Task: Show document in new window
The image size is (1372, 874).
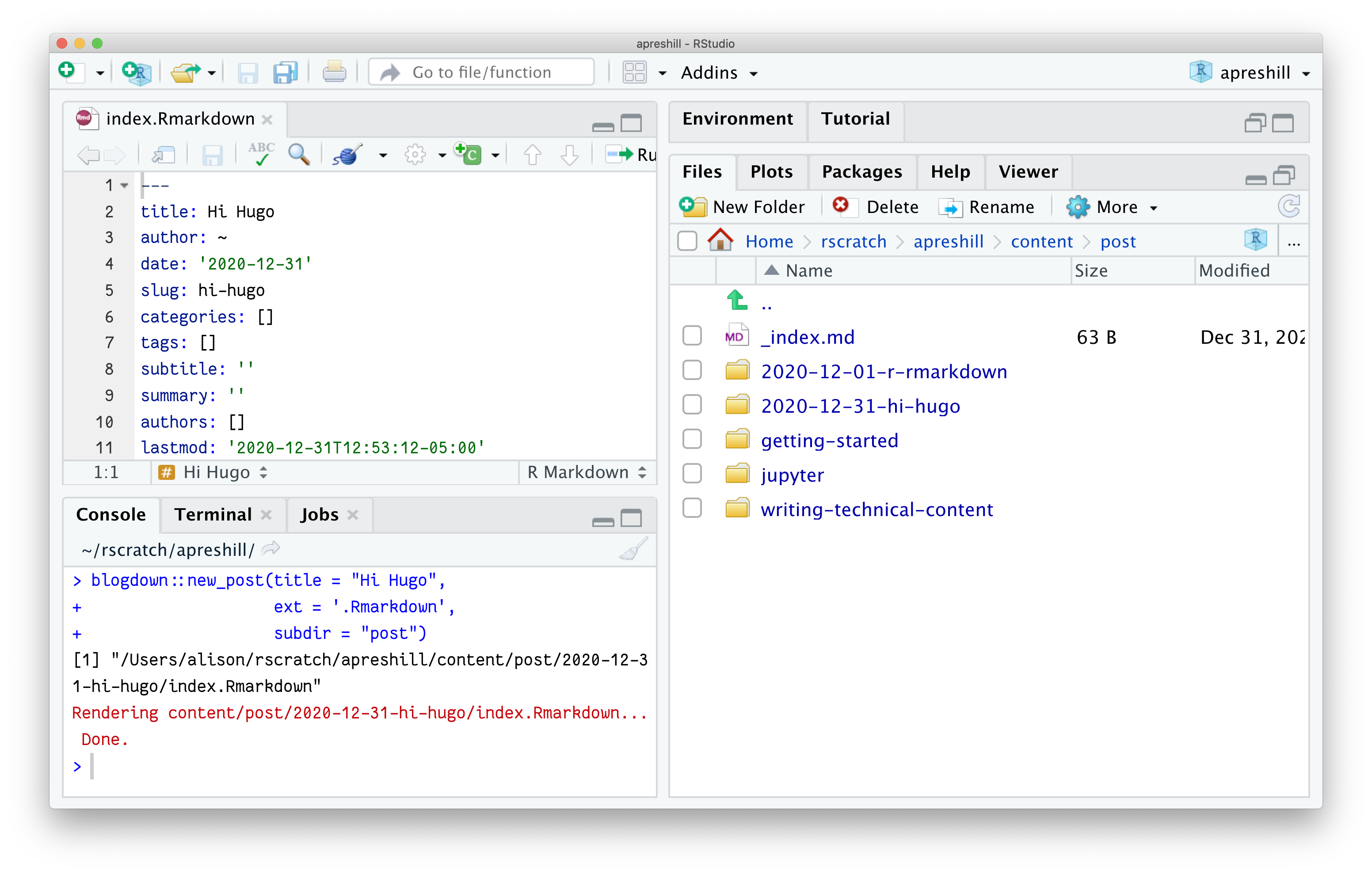Action: point(163,154)
